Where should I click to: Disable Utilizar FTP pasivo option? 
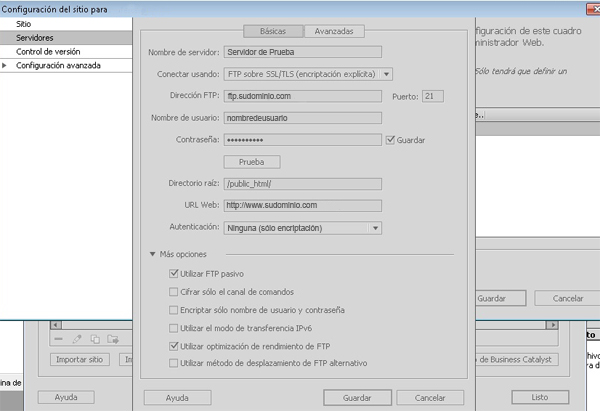pos(174,273)
